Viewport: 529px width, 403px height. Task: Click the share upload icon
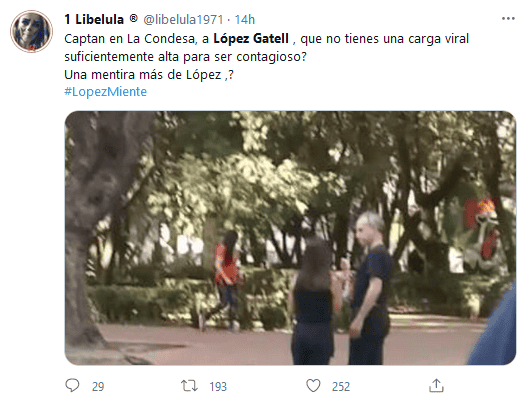click(x=436, y=385)
